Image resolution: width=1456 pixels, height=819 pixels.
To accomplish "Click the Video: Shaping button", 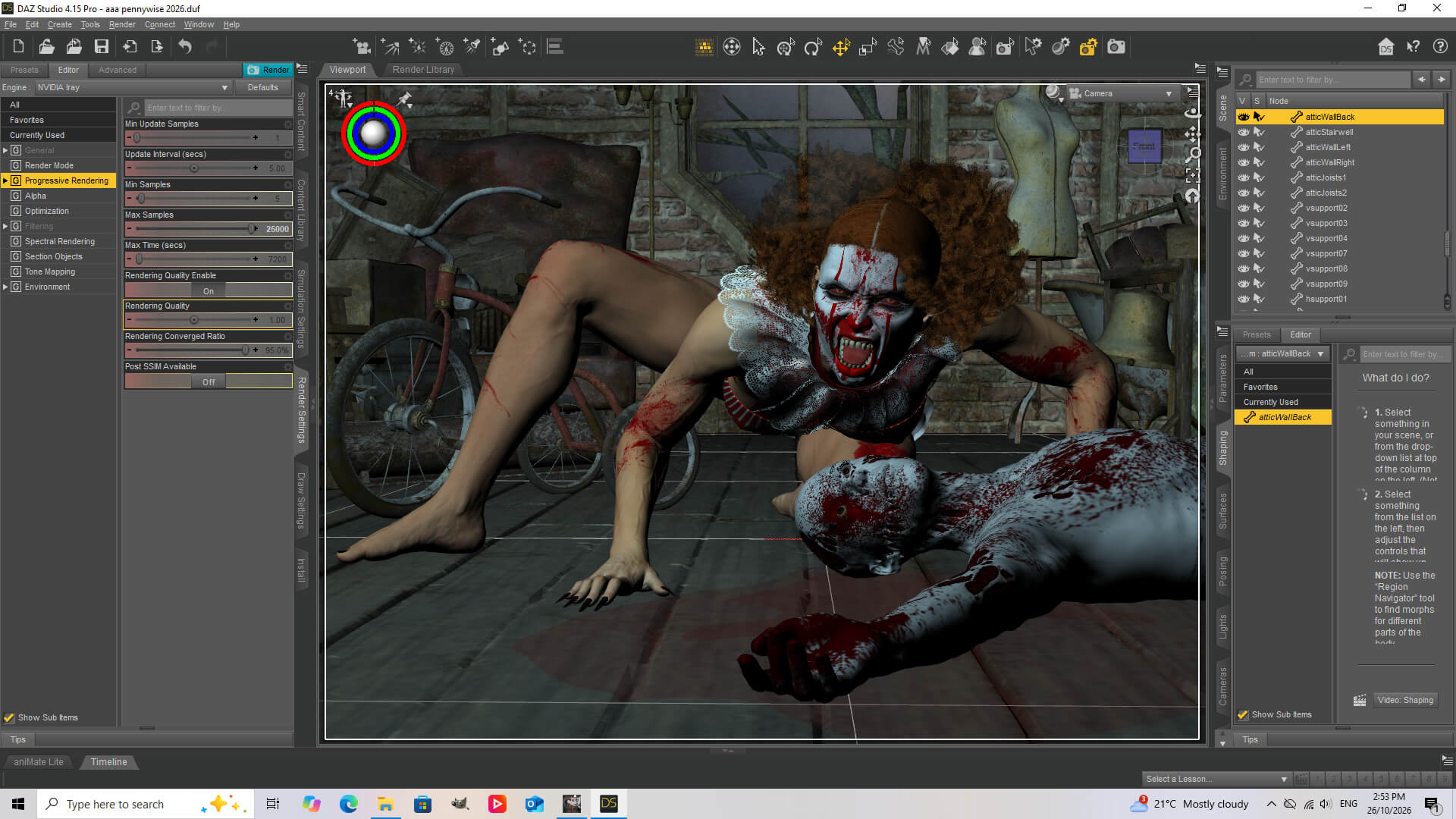I will (x=1405, y=700).
